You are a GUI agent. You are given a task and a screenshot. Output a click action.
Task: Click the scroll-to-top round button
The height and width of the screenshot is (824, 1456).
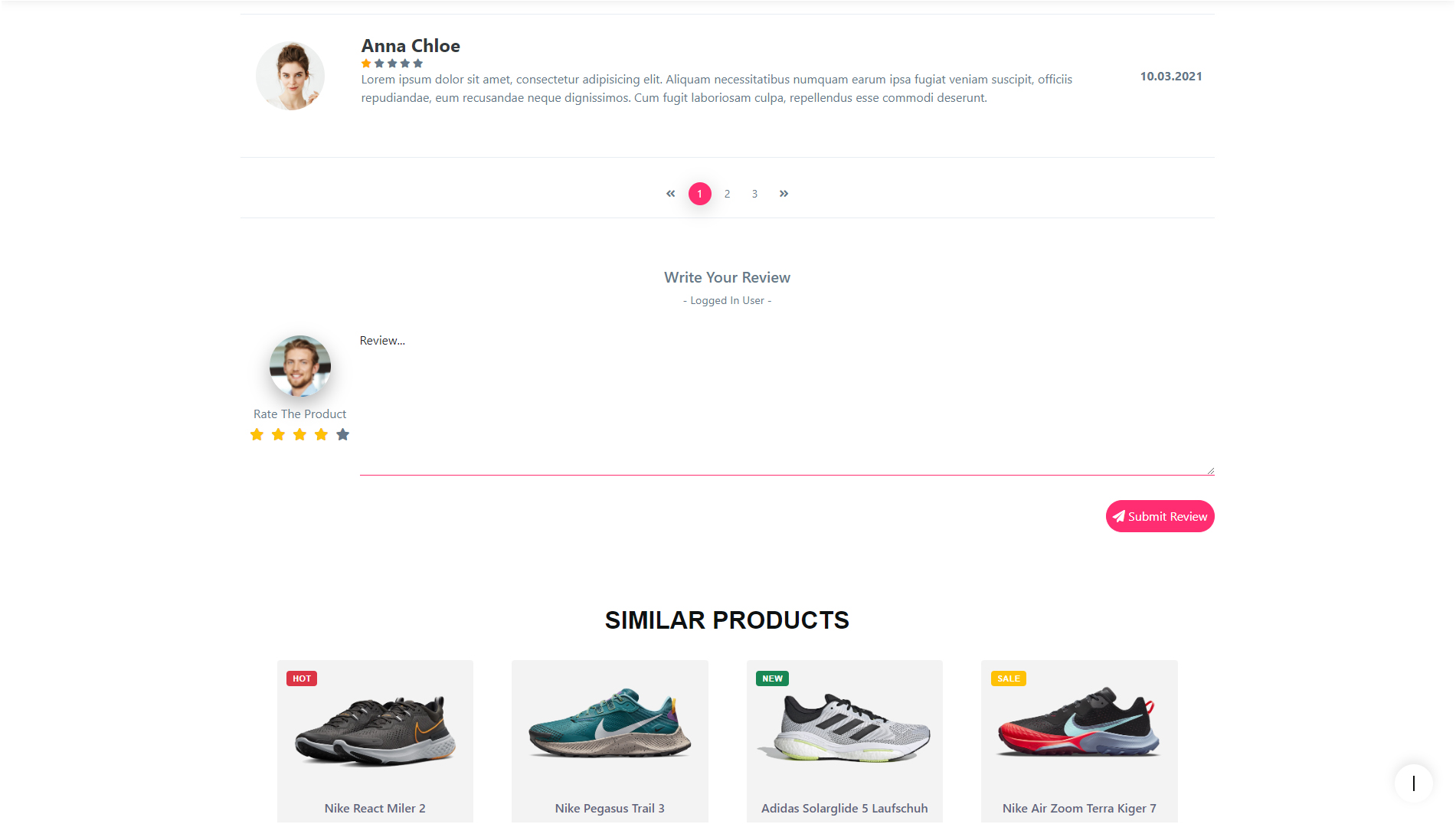coord(1413,783)
